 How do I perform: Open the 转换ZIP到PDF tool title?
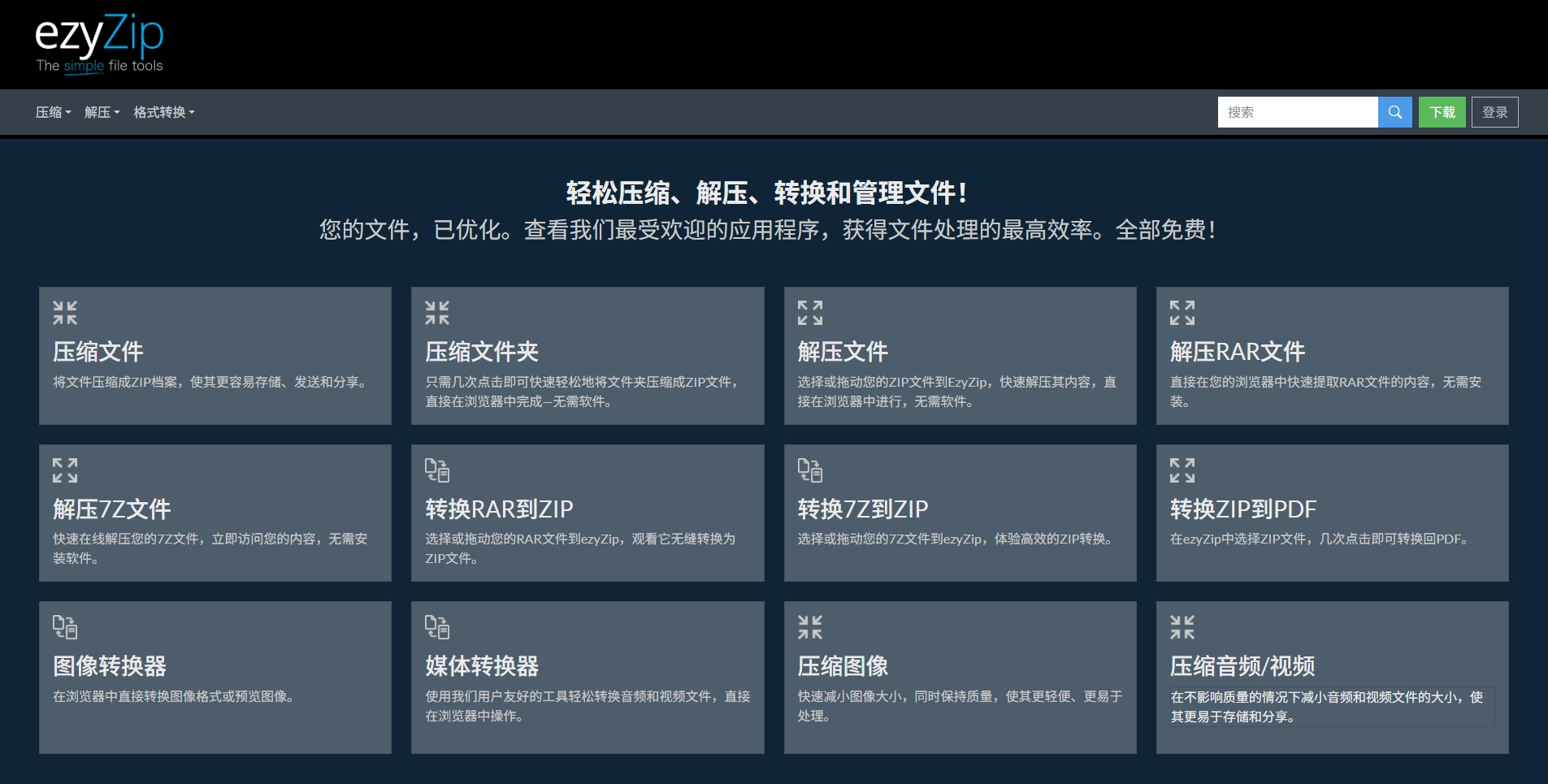point(1242,509)
